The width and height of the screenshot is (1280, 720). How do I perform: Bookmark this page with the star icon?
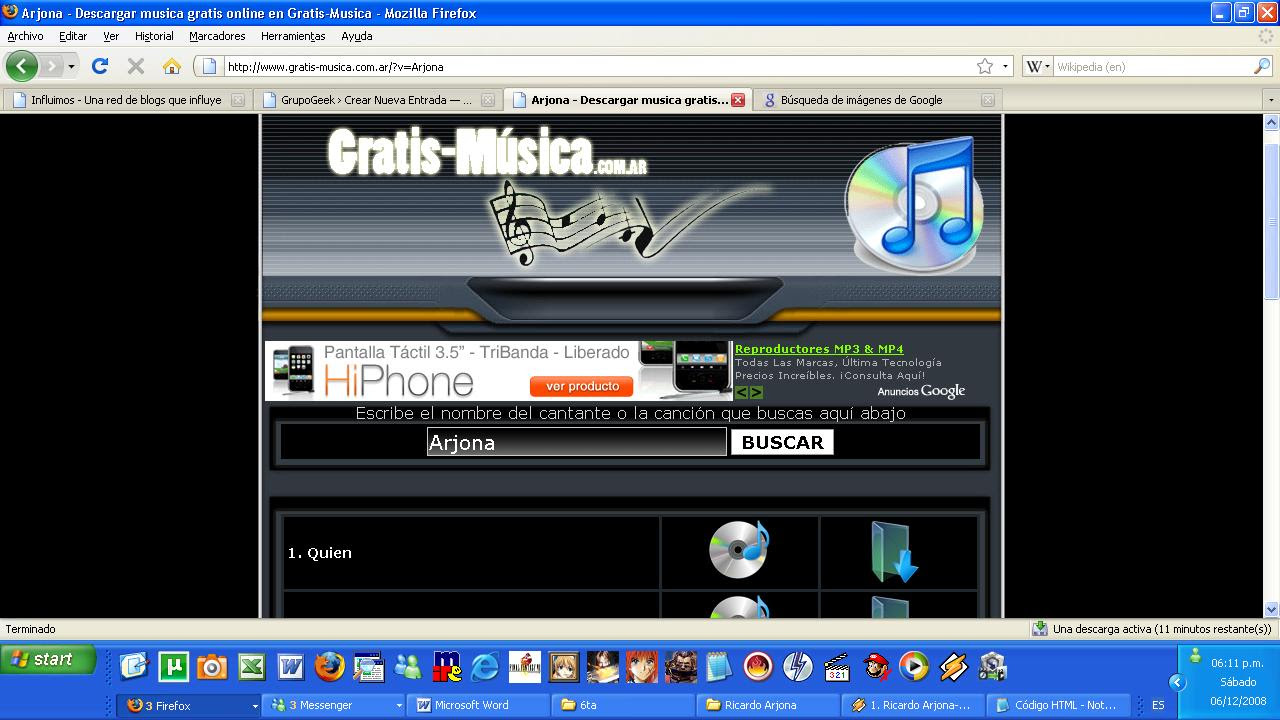[985, 67]
